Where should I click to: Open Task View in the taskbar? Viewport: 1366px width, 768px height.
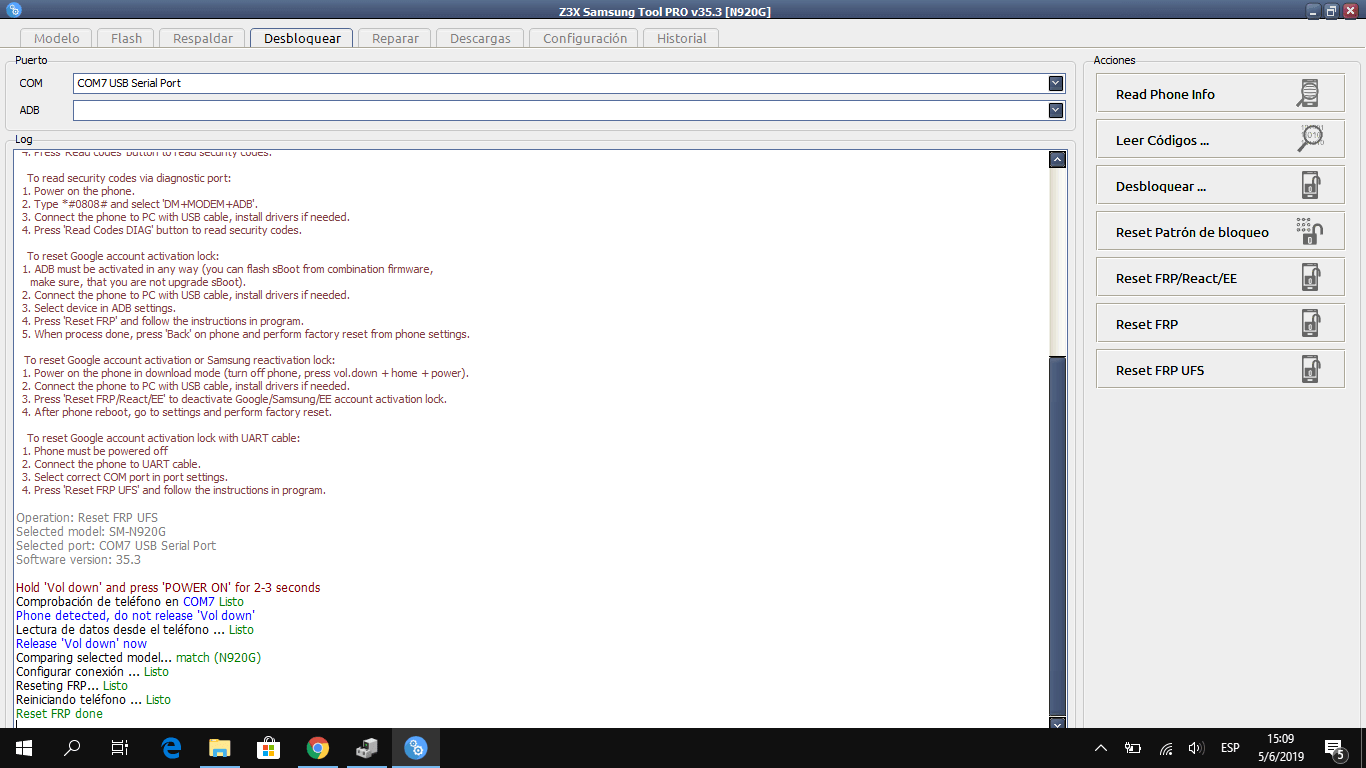point(120,748)
